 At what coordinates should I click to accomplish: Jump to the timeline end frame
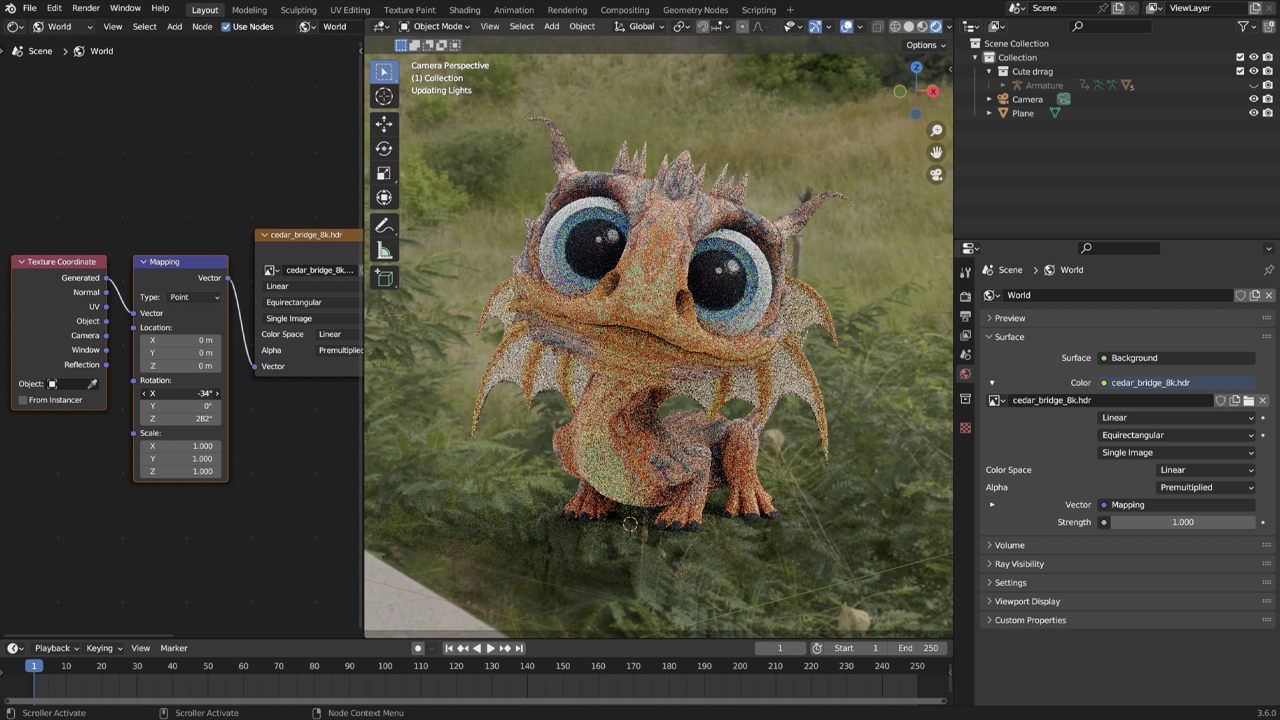pos(519,648)
